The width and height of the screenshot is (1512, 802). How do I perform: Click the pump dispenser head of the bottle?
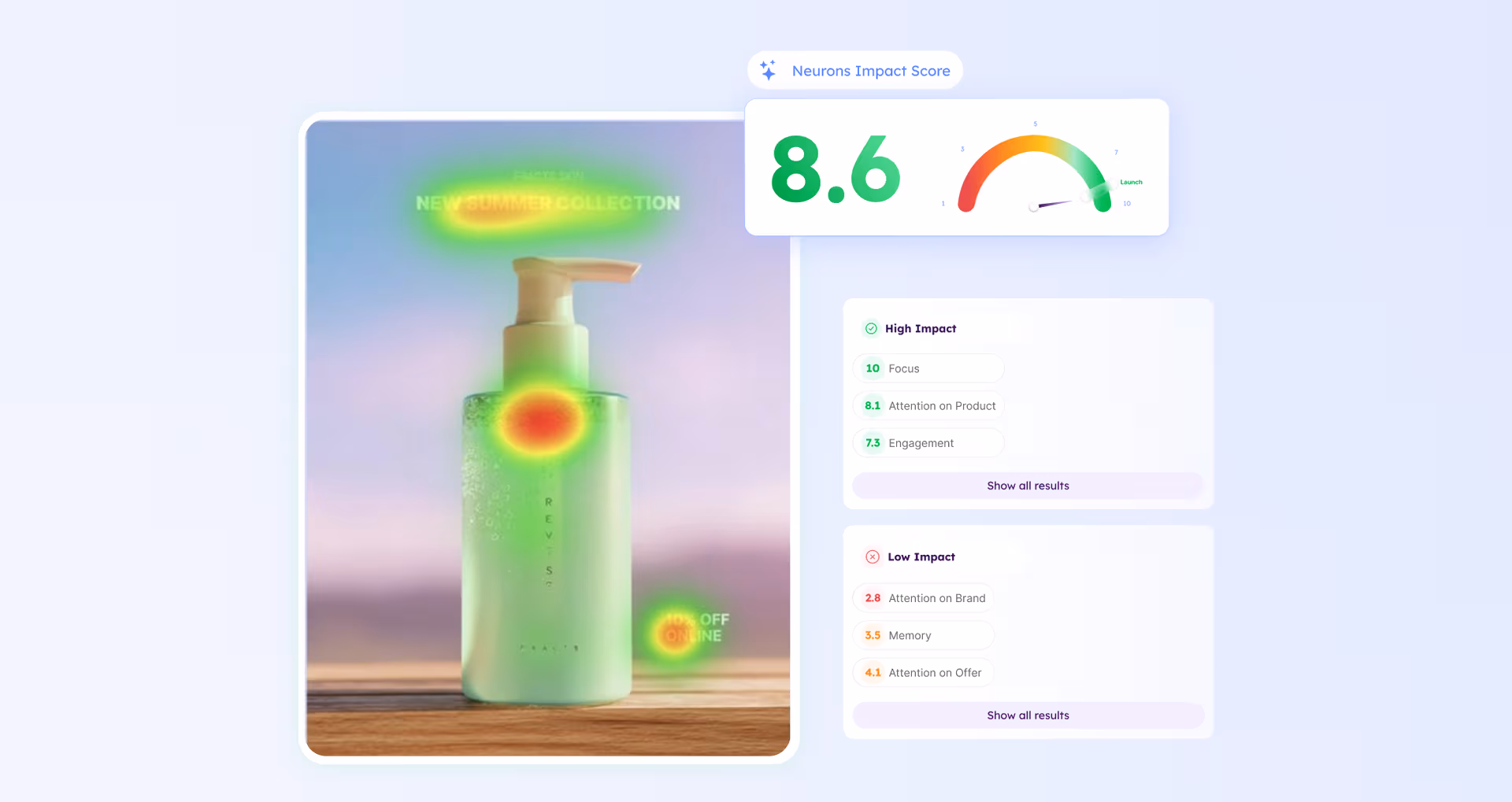coord(575,272)
